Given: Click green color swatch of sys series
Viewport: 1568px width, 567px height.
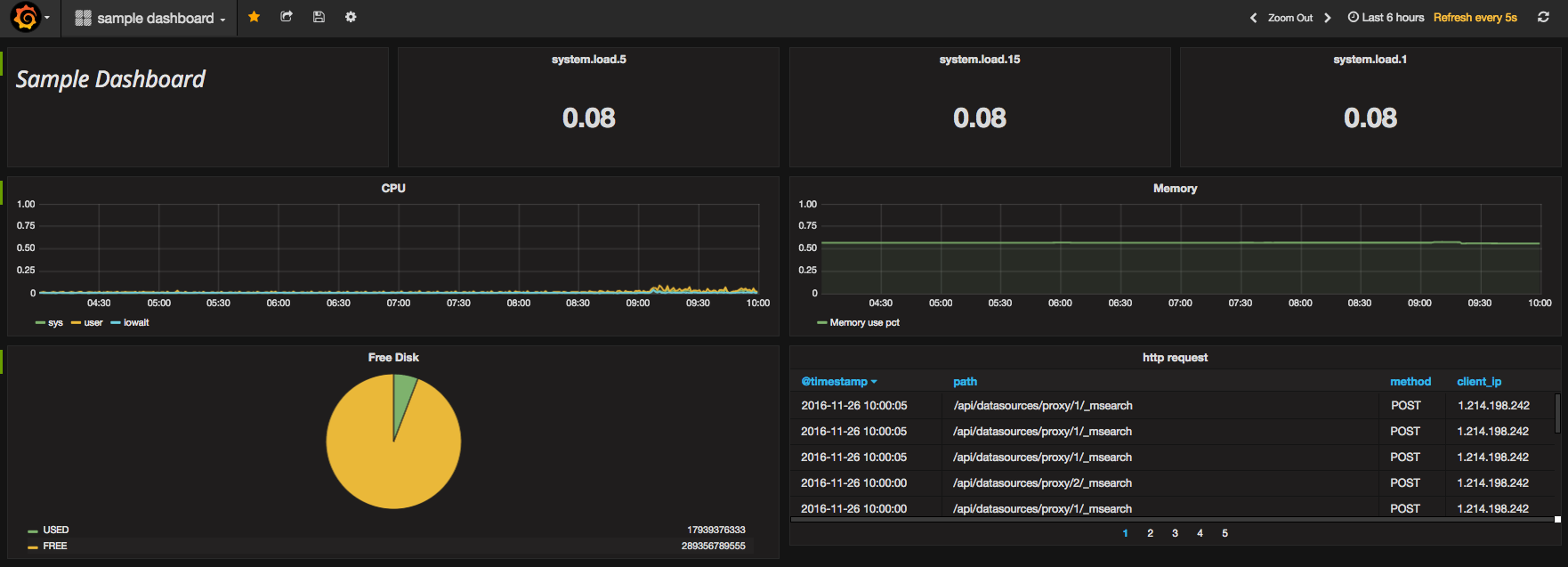Looking at the screenshot, I should tap(40, 323).
